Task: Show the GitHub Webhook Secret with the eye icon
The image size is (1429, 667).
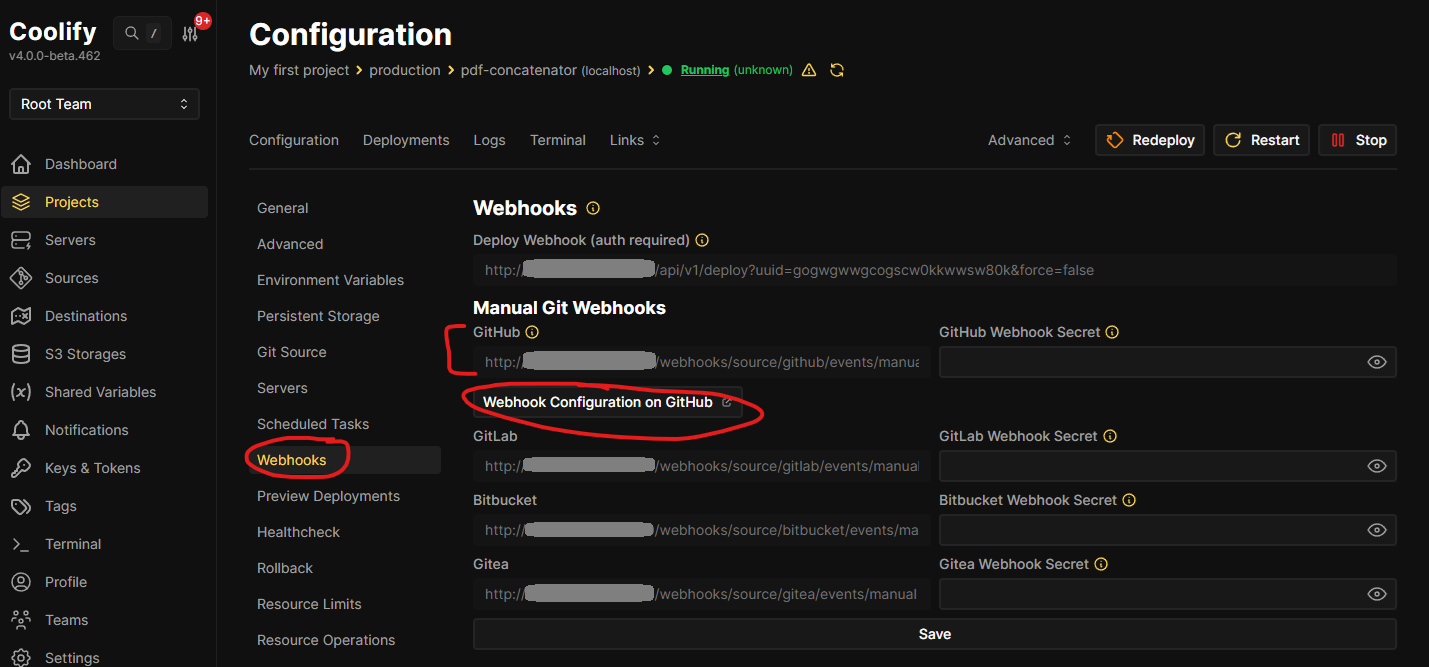Action: coord(1377,362)
